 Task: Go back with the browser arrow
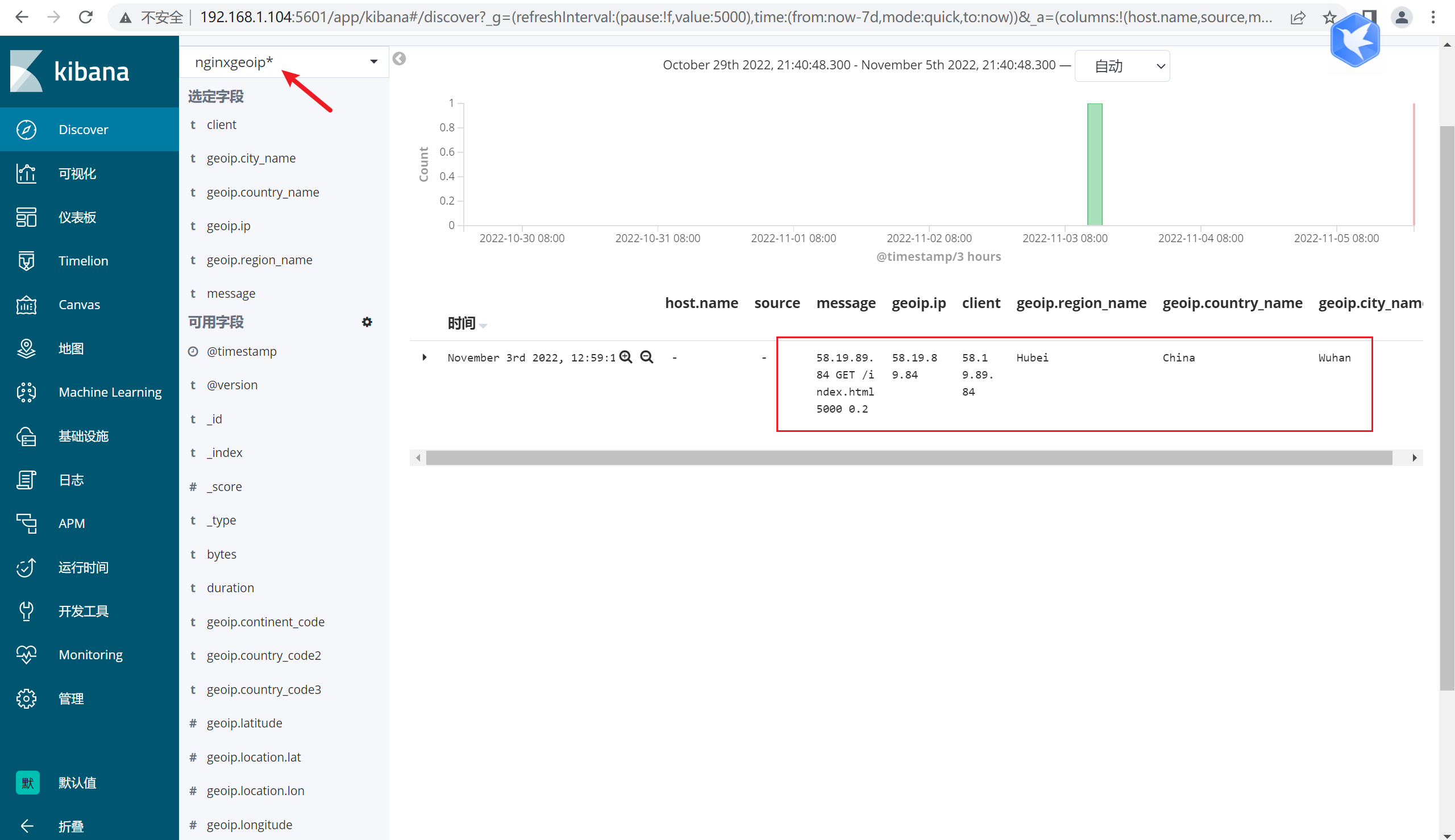pos(22,17)
